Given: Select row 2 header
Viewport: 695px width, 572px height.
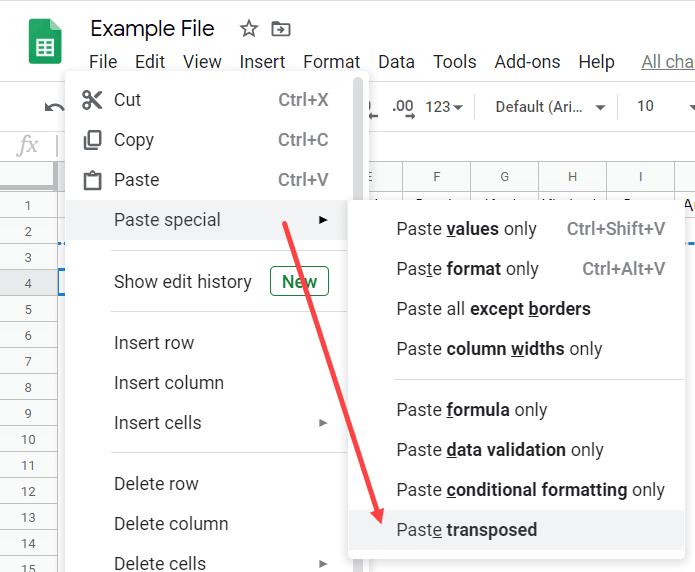Looking at the screenshot, I should [x=28, y=231].
